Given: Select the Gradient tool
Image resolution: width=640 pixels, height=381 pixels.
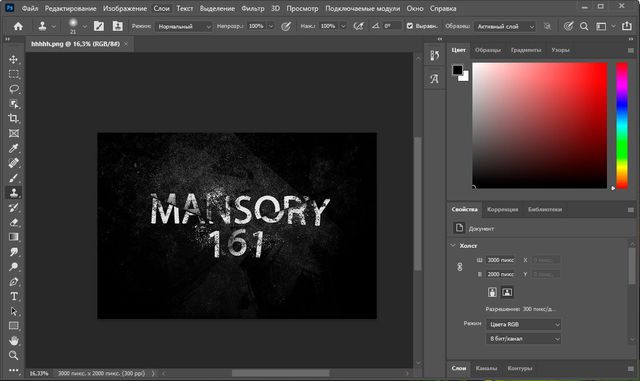Looking at the screenshot, I should [13, 237].
